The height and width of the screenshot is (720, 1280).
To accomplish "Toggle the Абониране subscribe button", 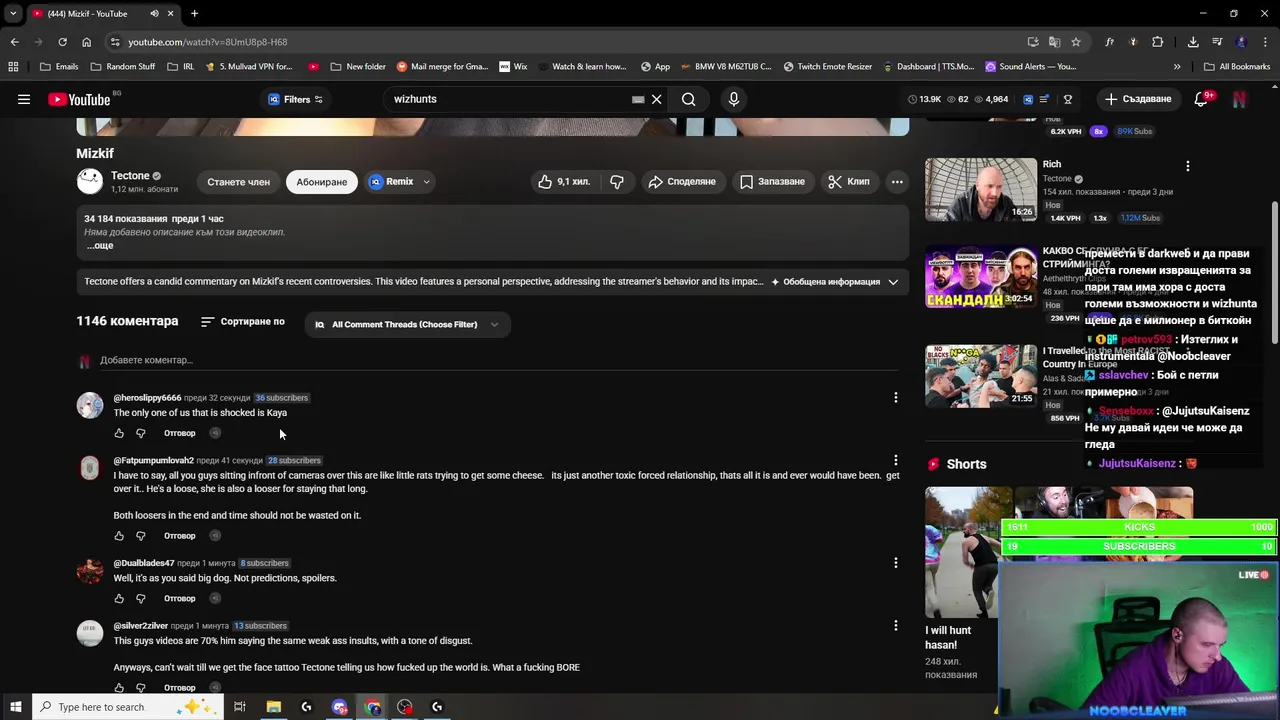I will [321, 182].
